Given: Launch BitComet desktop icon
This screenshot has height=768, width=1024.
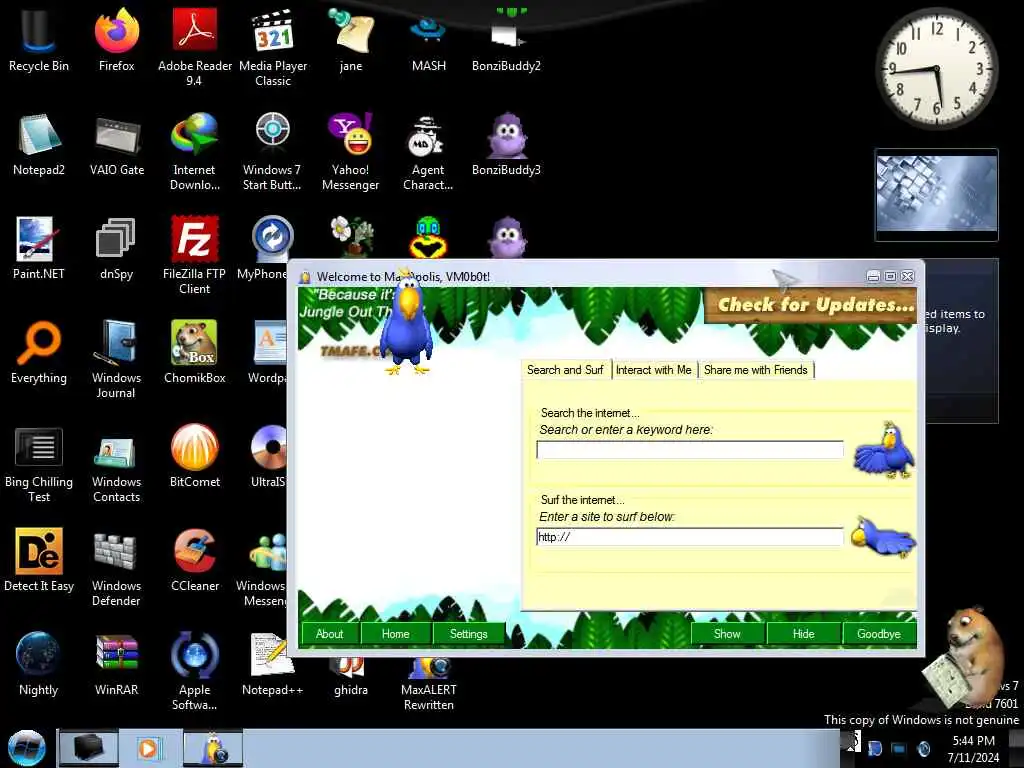Looking at the screenshot, I should [x=194, y=456].
